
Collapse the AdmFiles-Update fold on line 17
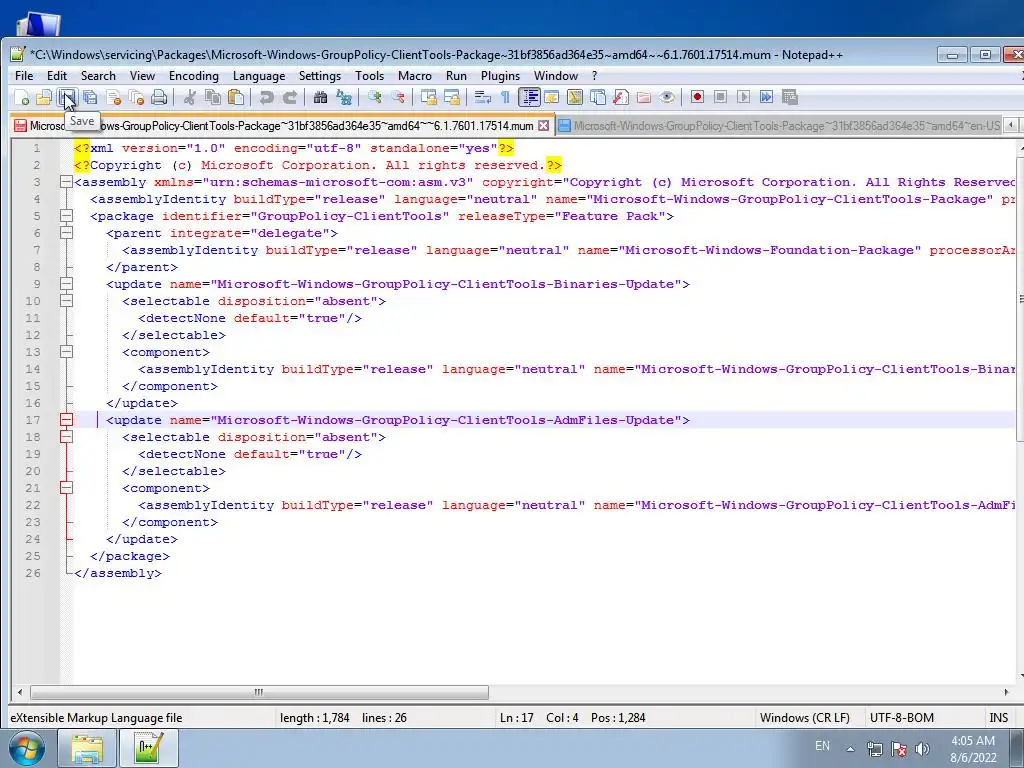click(x=66, y=420)
